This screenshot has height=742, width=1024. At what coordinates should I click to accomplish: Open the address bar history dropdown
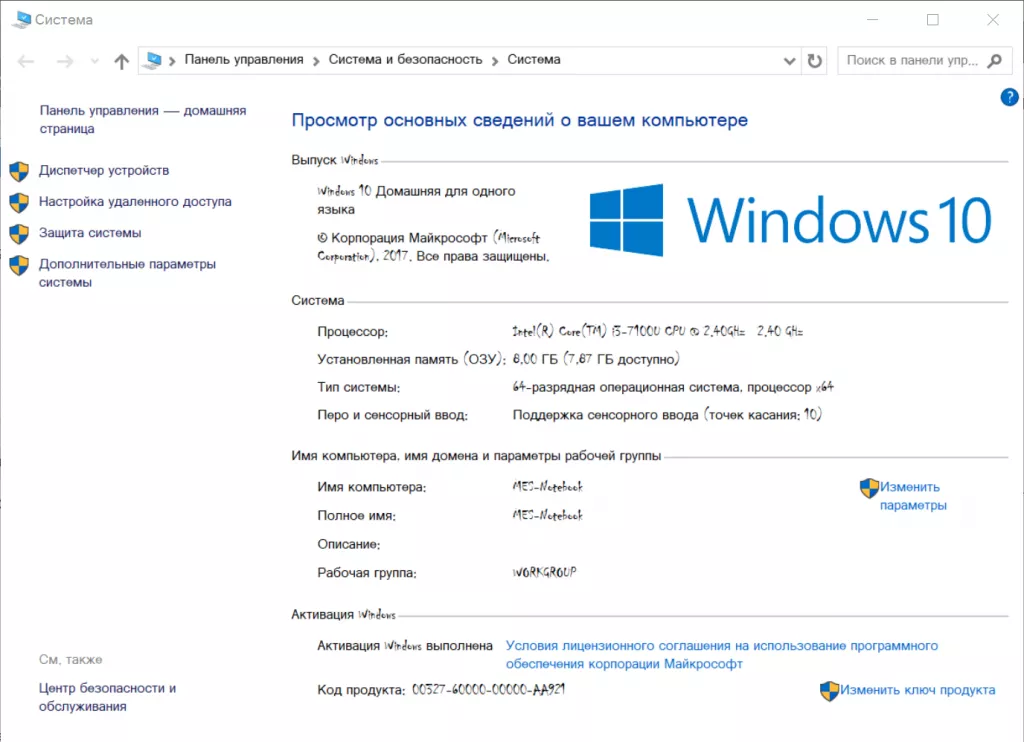point(790,61)
